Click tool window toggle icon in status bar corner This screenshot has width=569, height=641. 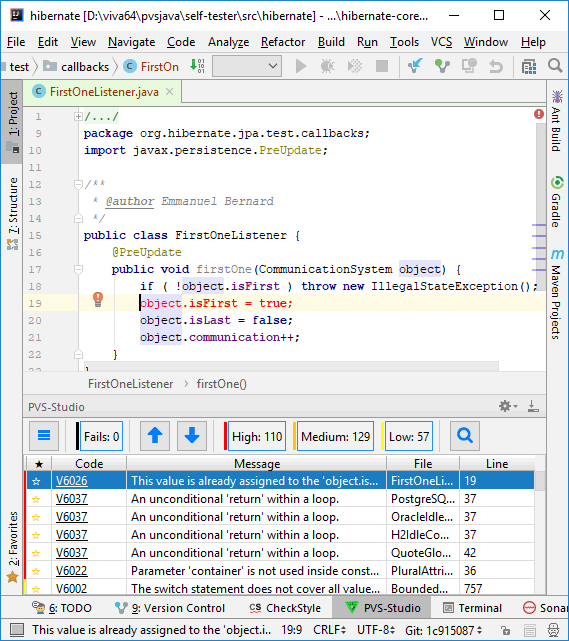click(x=17, y=630)
